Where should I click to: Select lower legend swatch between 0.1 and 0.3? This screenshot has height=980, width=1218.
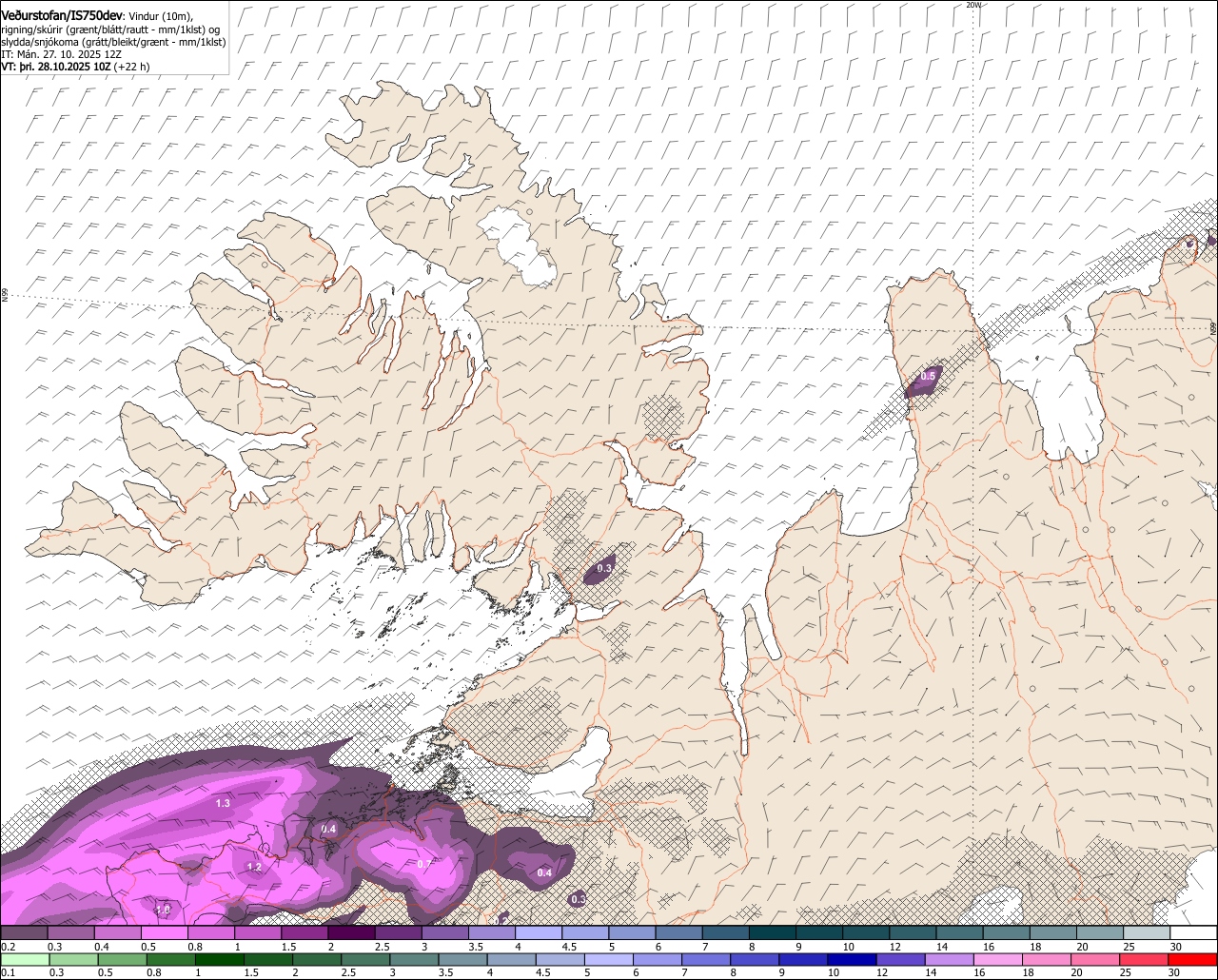pyautogui.click(x=24, y=960)
